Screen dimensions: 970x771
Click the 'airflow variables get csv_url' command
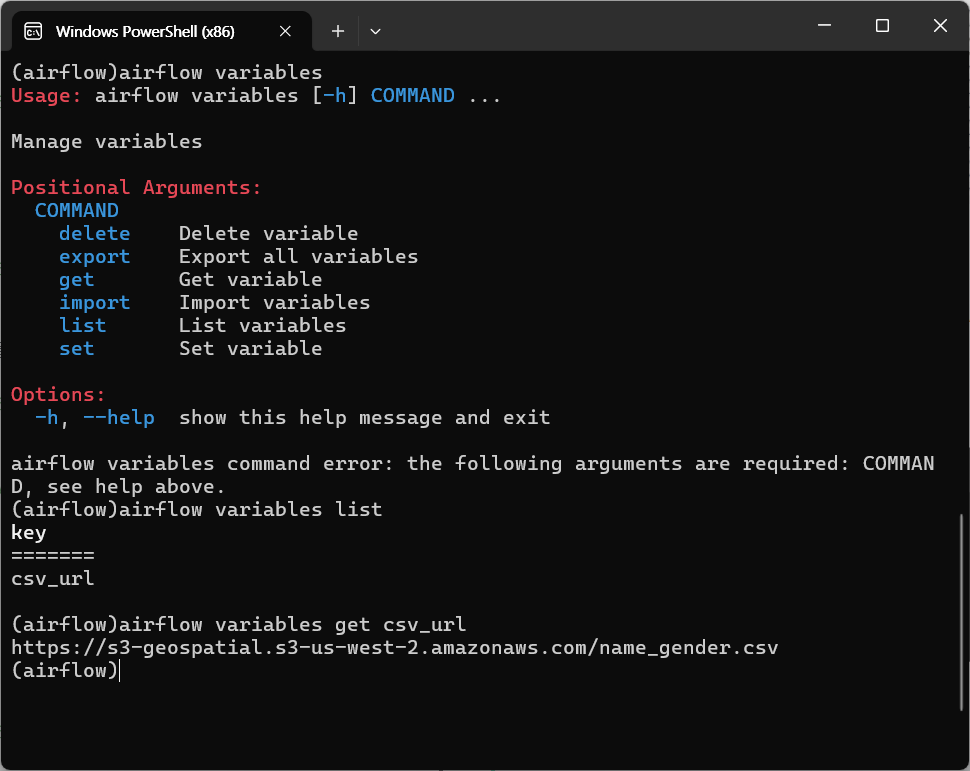tap(239, 625)
